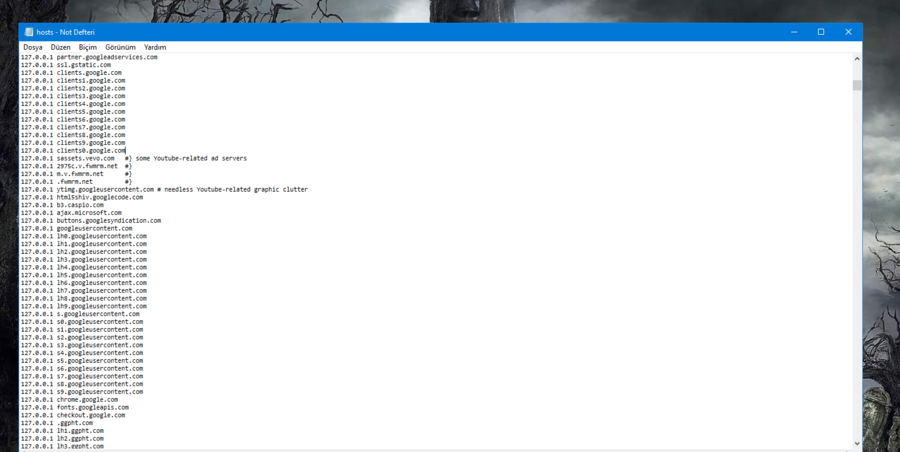Click the line lh4.googleusercontent.com
Viewport: 900px width, 452px height.
84,266
